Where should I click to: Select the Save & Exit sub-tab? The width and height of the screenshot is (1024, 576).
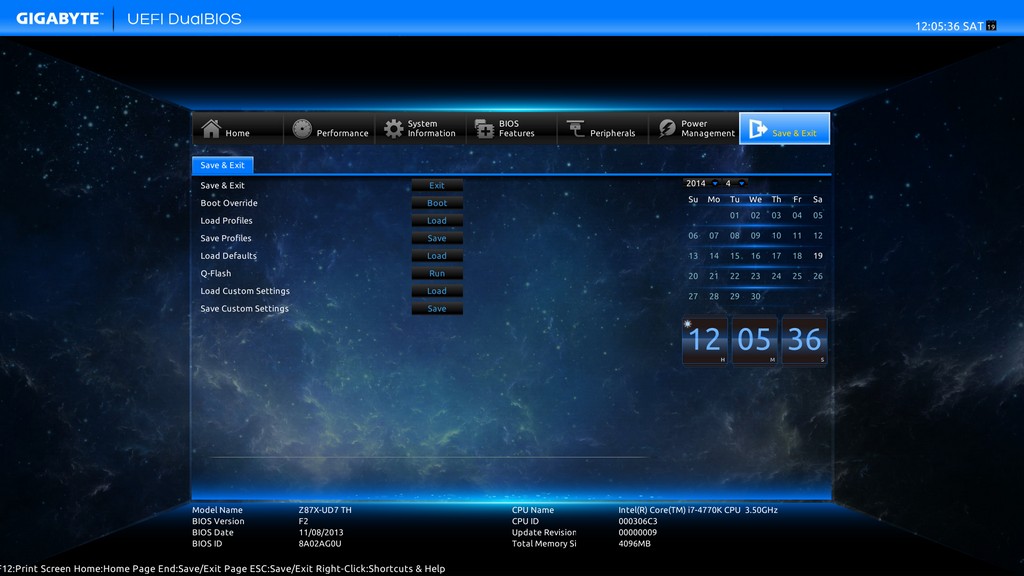(x=223, y=165)
